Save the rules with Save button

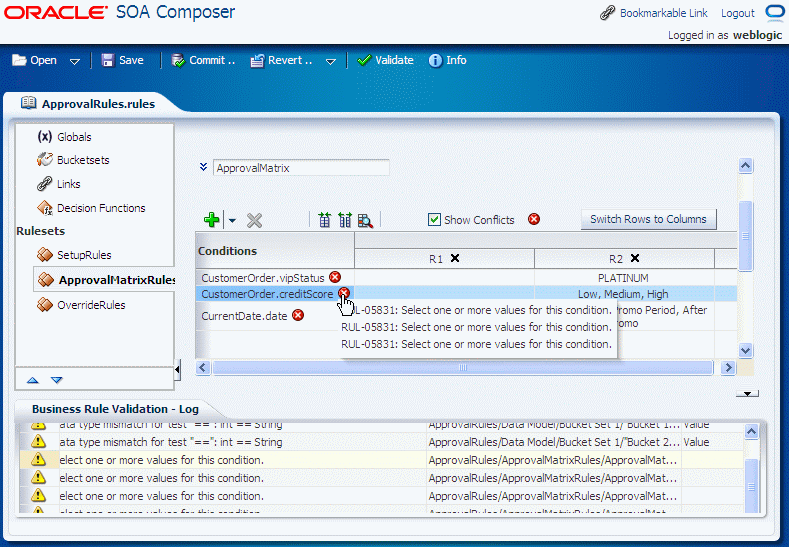123,60
